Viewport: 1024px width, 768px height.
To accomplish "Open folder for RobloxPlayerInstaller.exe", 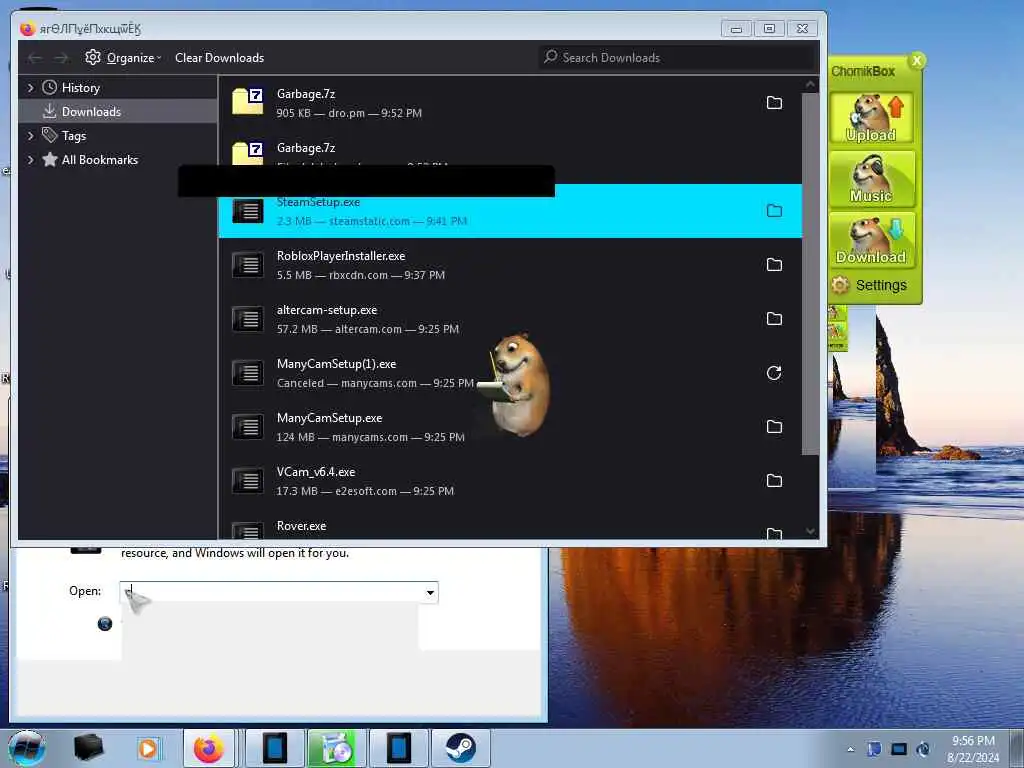I will tap(774, 264).
